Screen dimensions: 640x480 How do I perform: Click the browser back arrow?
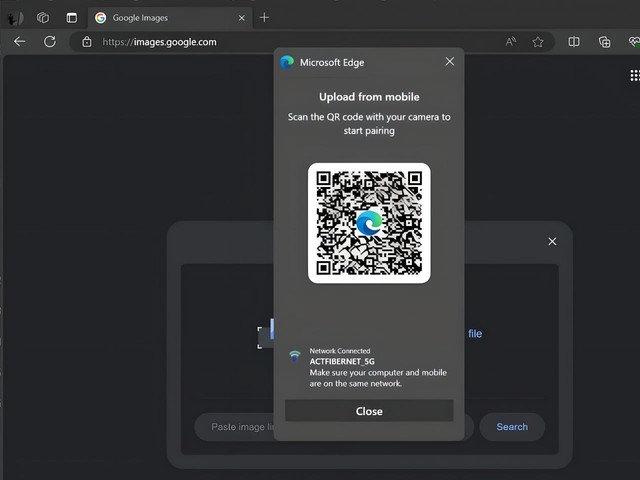pos(20,41)
